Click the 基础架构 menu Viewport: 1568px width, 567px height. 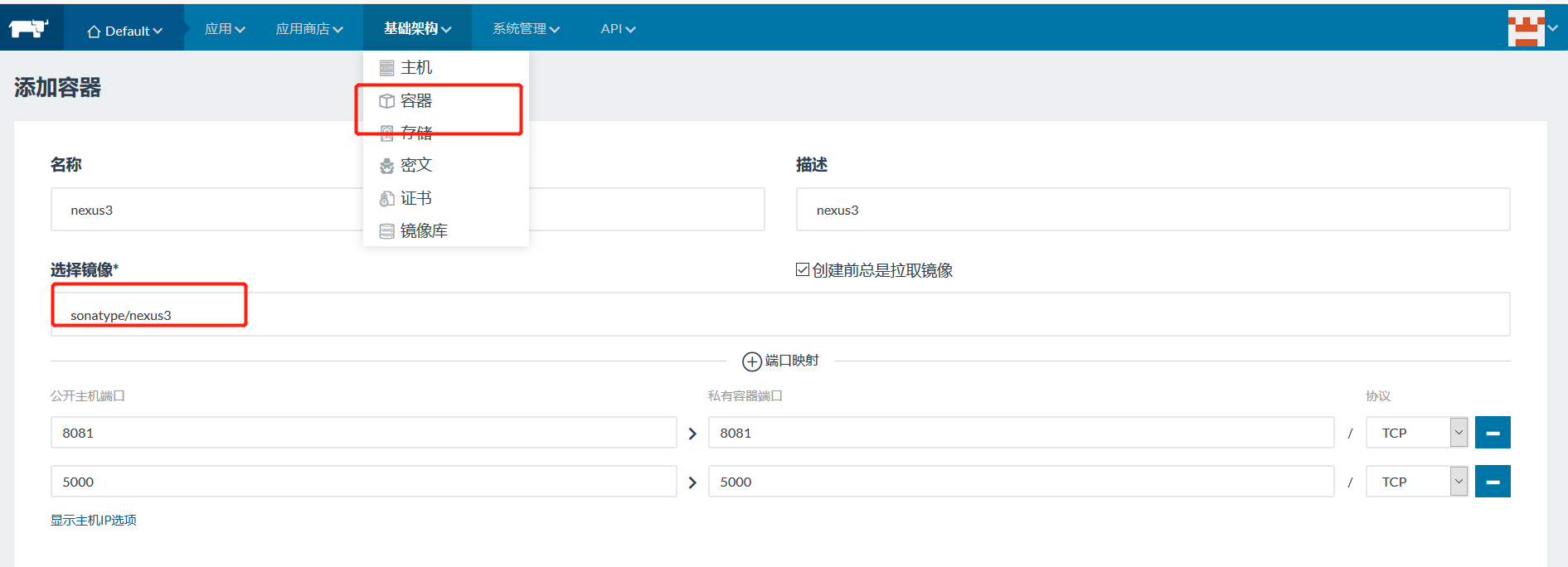pyautogui.click(x=417, y=29)
